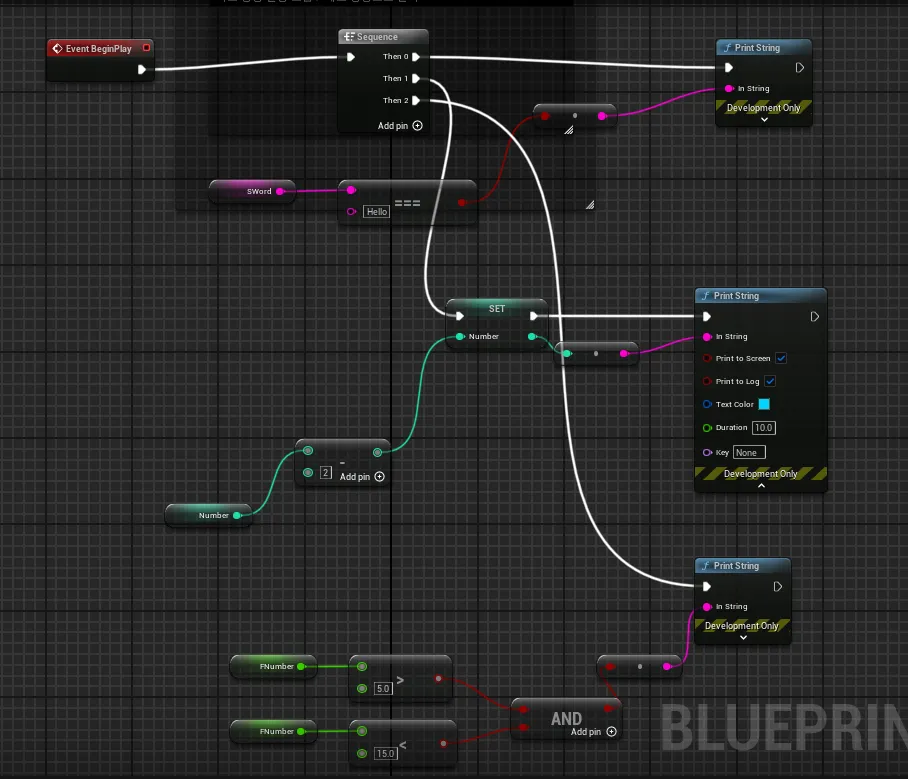Viewport: 908px width, 779px height.
Task: Toggle Print to Screen checkbox
Action: point(781,358)
